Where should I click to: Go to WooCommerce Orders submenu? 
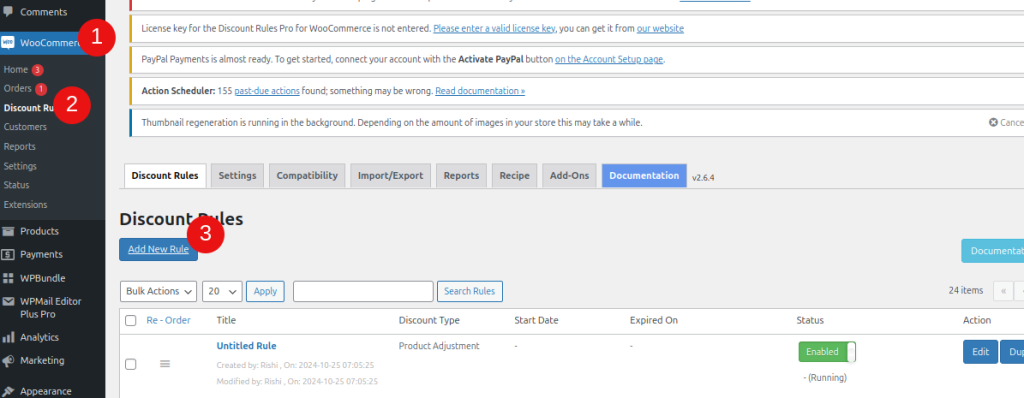click(x=18, y=88)
